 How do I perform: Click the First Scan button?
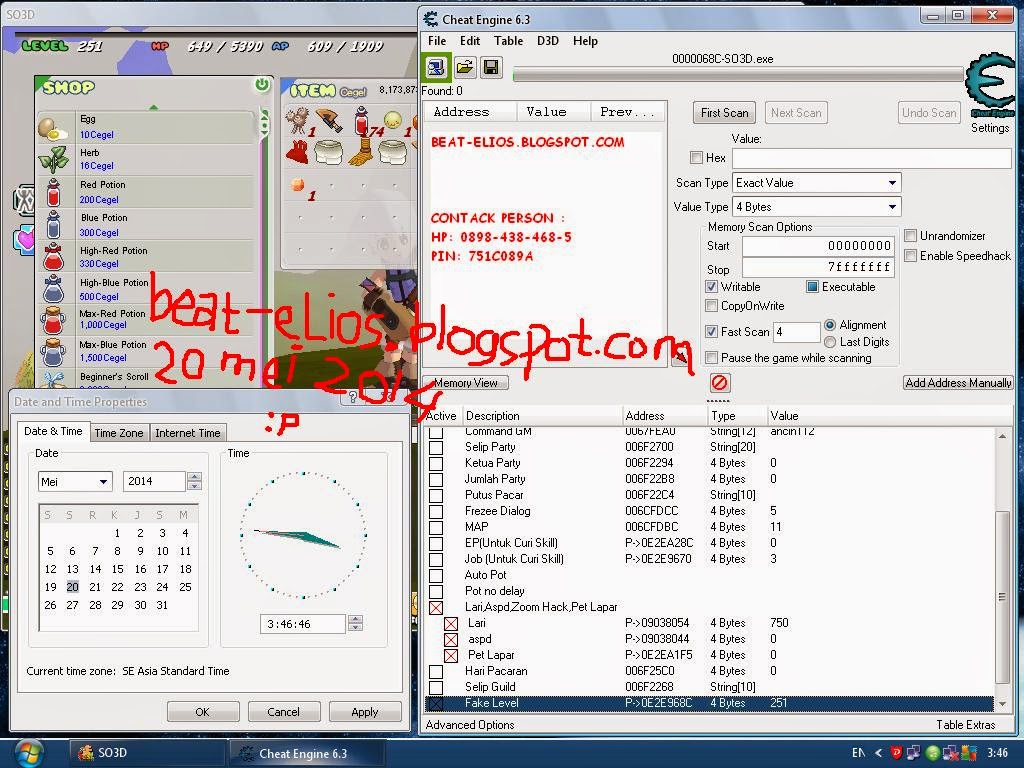click(724, 113)
